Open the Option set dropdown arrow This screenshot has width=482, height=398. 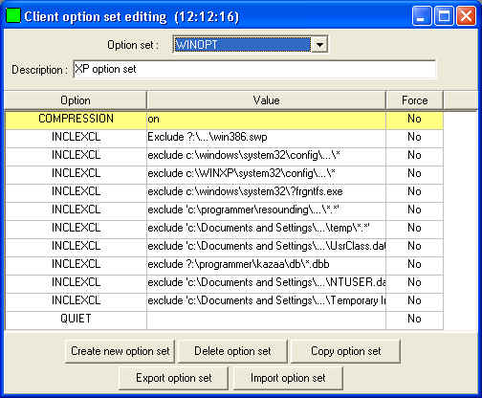pos(319,44)
